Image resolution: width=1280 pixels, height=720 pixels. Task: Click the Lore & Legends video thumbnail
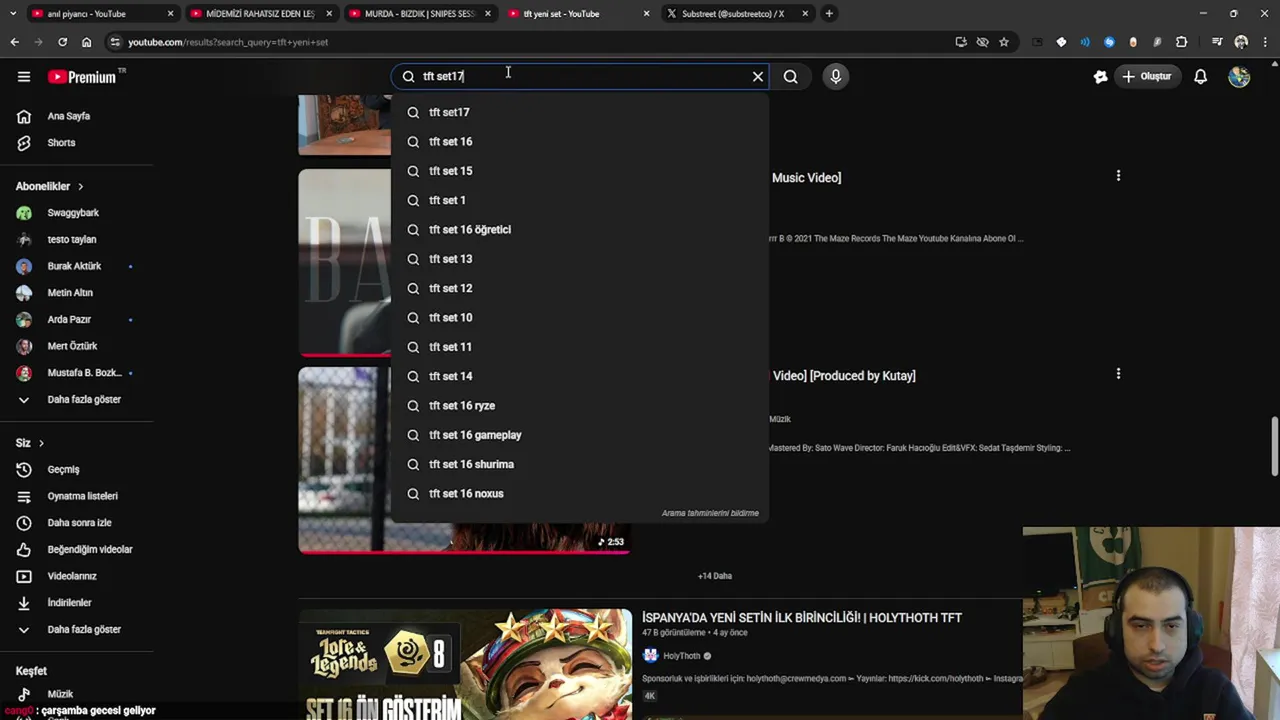[x=465, y=664]
